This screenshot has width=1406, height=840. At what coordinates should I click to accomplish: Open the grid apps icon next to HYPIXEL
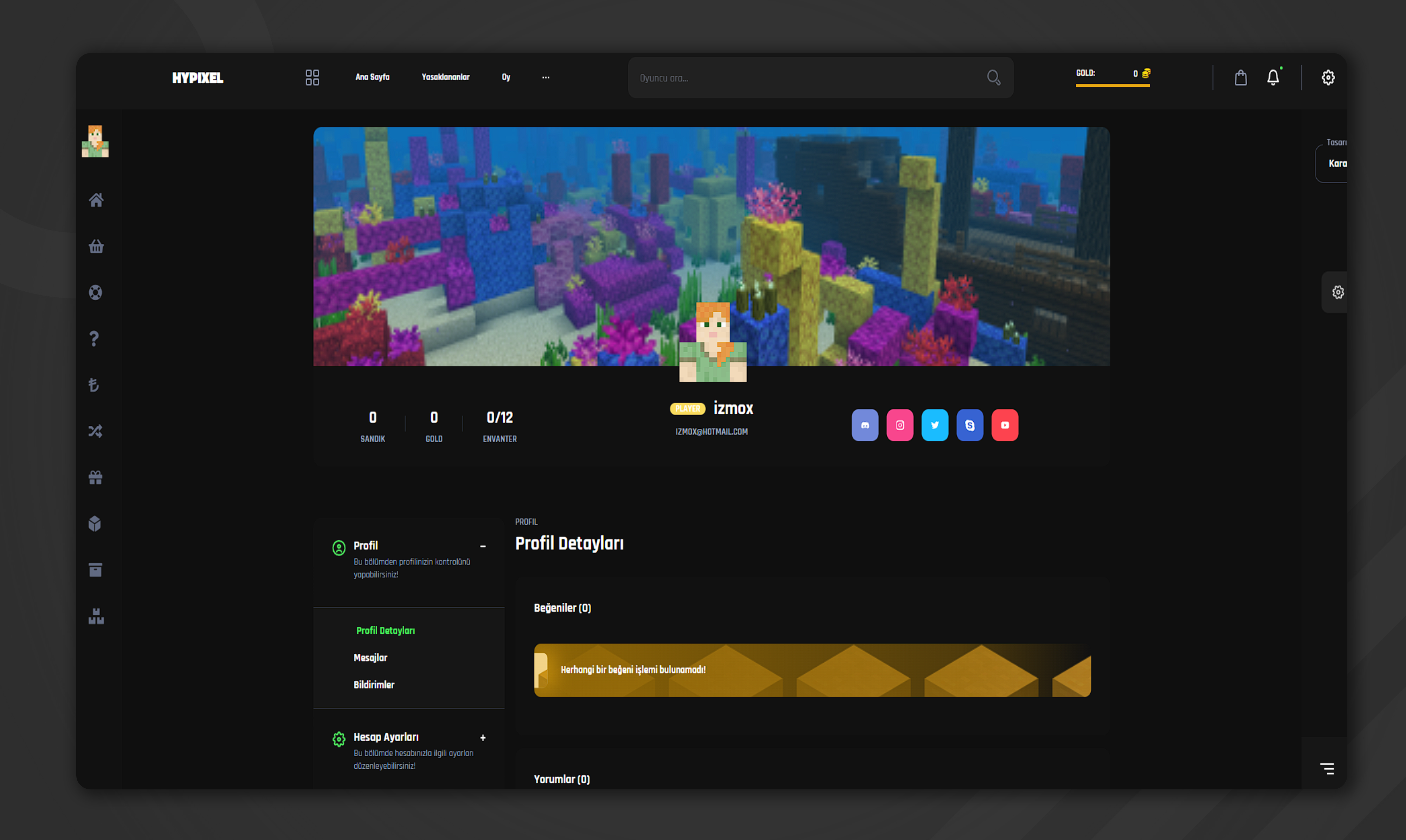coord(312,77)
